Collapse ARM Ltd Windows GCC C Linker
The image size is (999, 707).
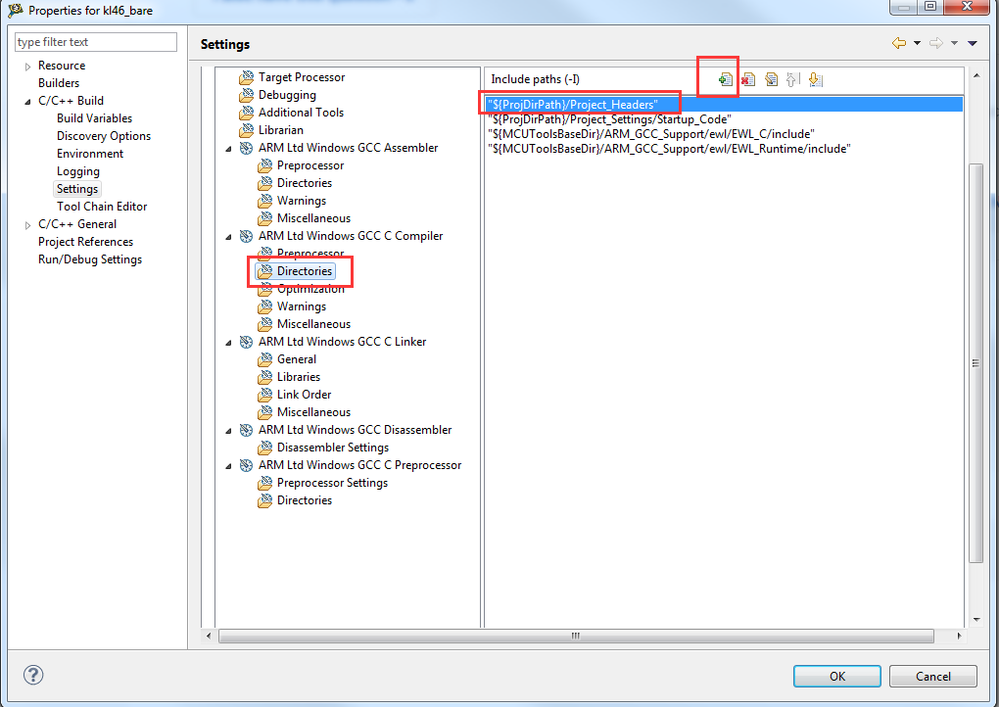(229, 342)
